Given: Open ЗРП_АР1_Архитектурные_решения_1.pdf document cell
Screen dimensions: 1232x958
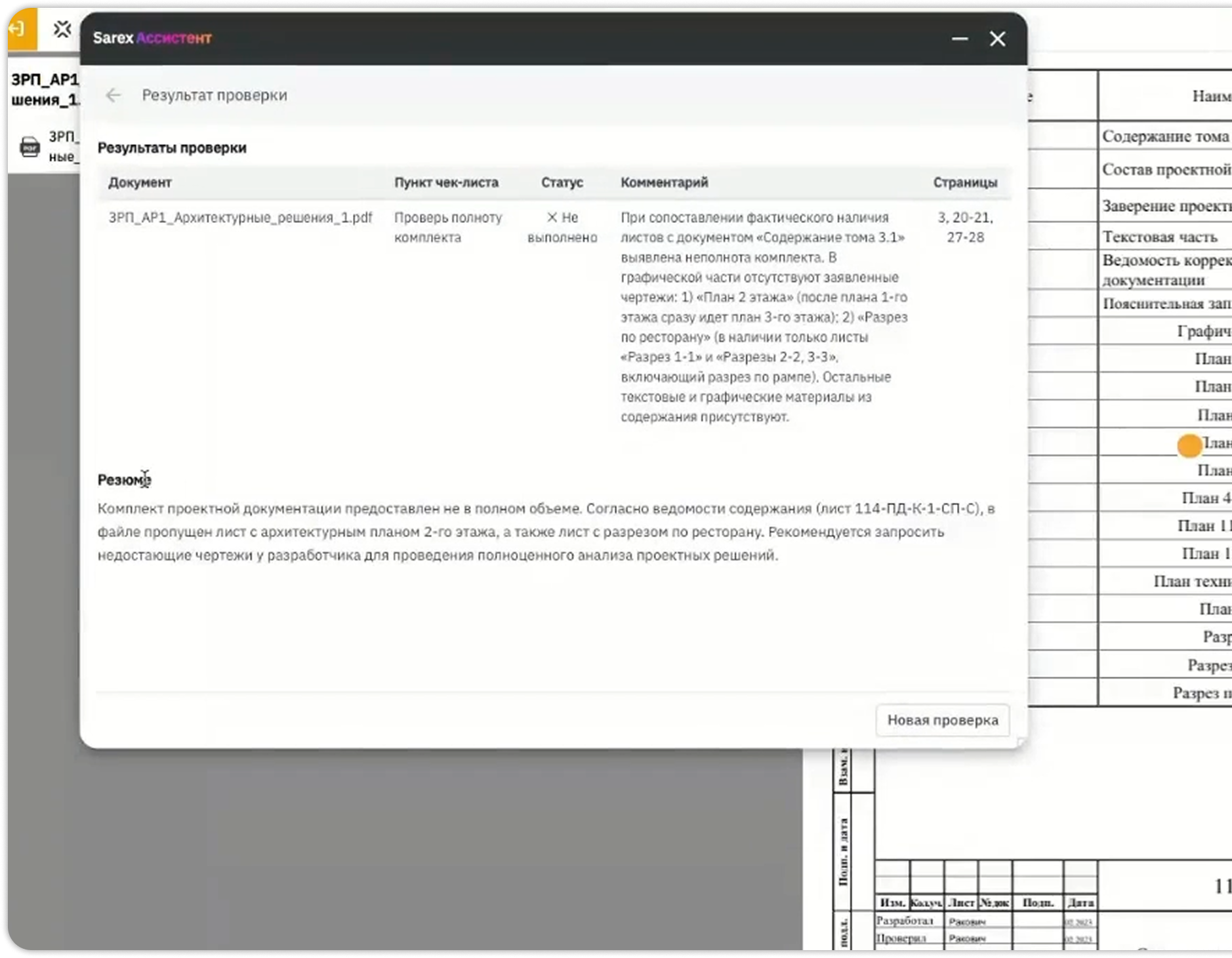Looking at the screenshot, I should coord(240,218).
